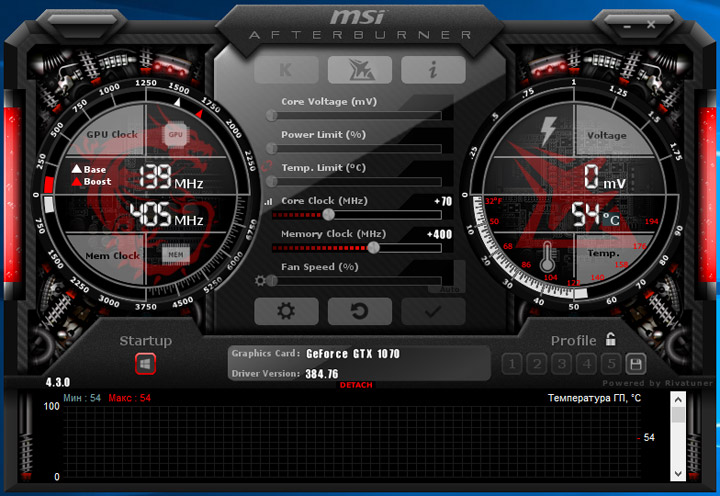The width and height of the screenshot is (720, 496).
Task: Select profile slot 4
Action: [x=586, y=364]
